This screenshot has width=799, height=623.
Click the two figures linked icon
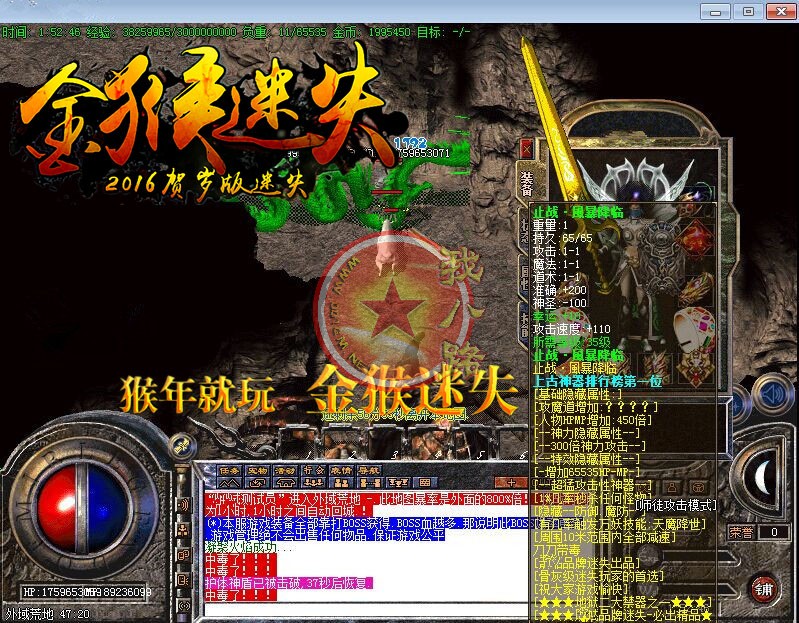pyautogui.click(x=368, y=482)
